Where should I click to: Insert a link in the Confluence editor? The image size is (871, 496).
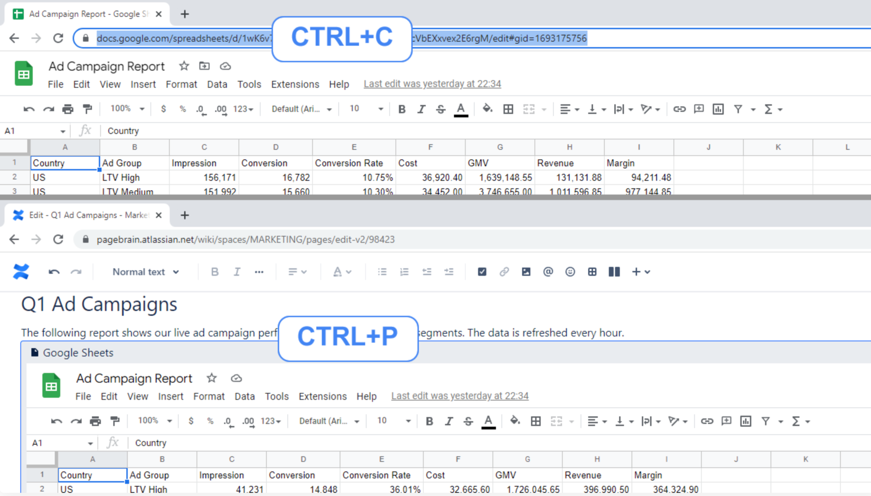[x=504, y=272]
